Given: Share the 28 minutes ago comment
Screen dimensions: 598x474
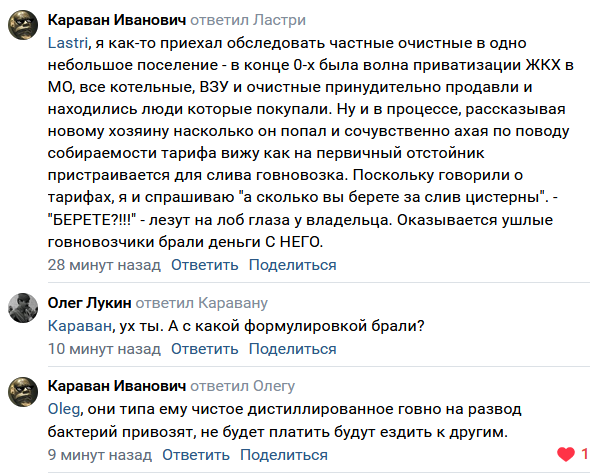Looking at the screenshot, I should (293, 265).
